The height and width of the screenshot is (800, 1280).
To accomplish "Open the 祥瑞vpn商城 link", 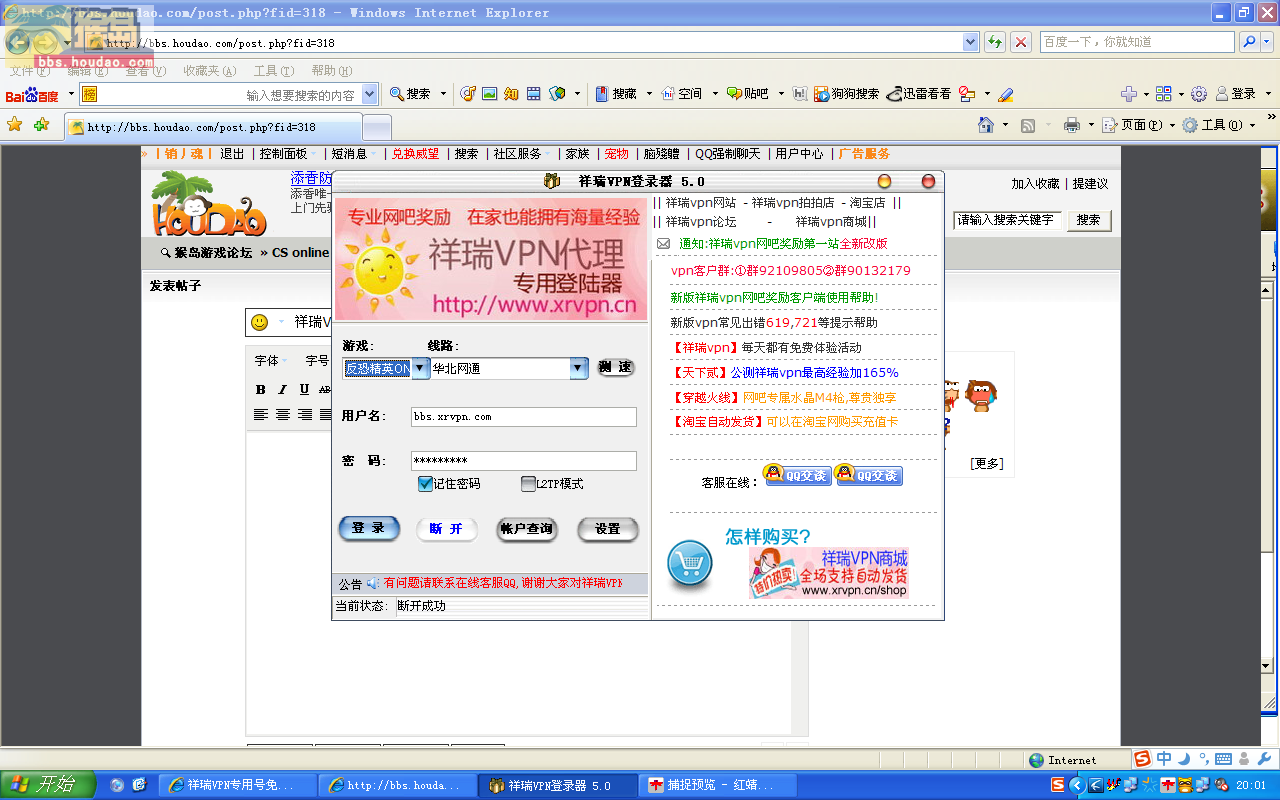I will 831,222.
